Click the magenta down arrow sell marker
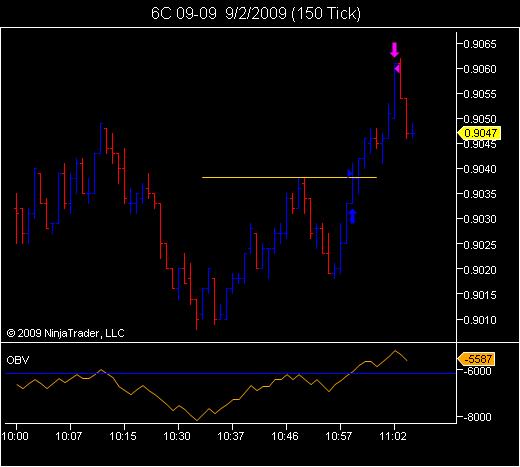 tap(395, 49)
